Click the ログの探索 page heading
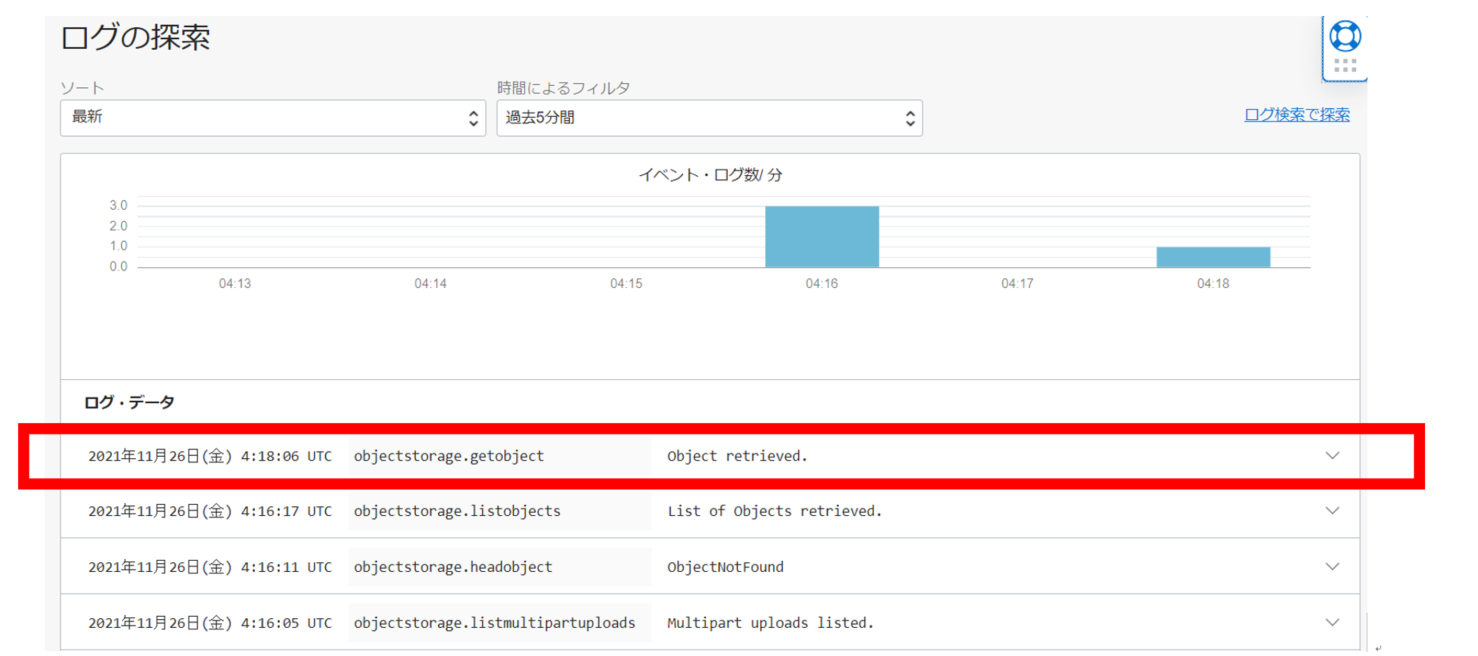This screenshot has width=1478, height=656. coord(135,38)
